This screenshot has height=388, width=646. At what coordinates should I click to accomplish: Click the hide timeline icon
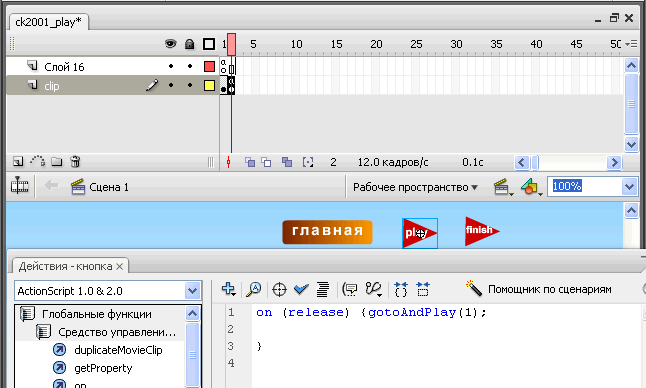(x=19, y=186)
